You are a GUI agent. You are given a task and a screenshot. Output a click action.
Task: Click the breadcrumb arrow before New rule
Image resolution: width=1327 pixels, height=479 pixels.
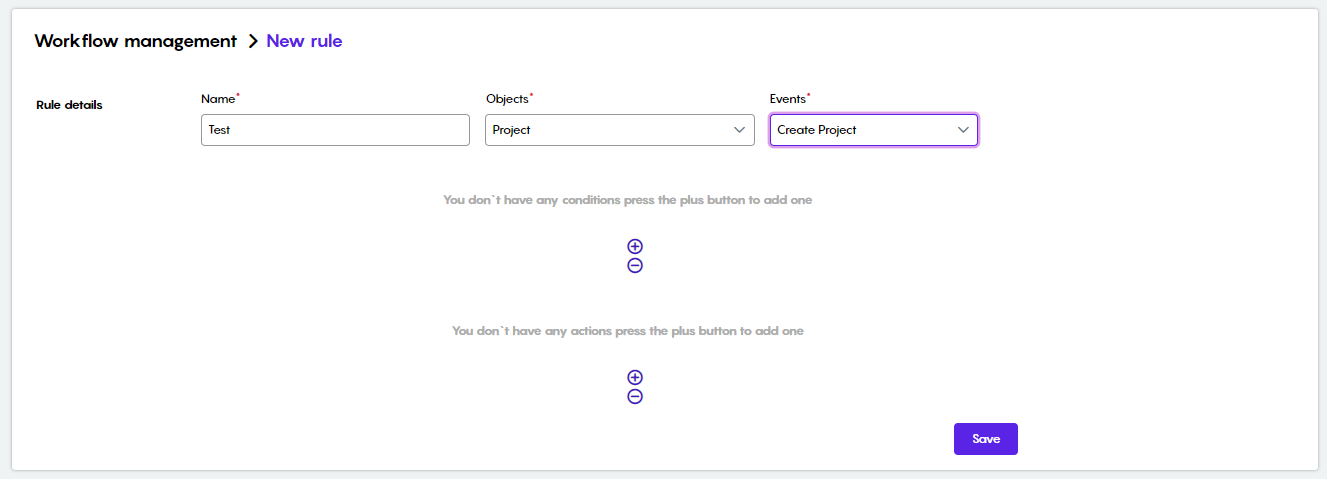pos(253,41)
